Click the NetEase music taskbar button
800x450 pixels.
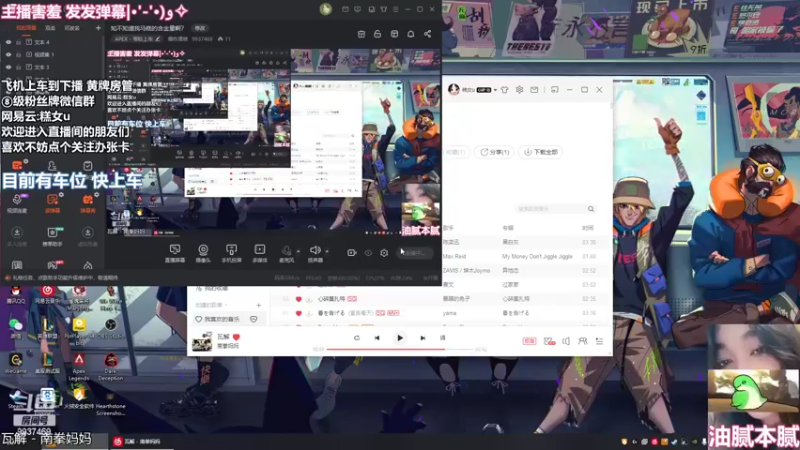[x=141, y=441]
